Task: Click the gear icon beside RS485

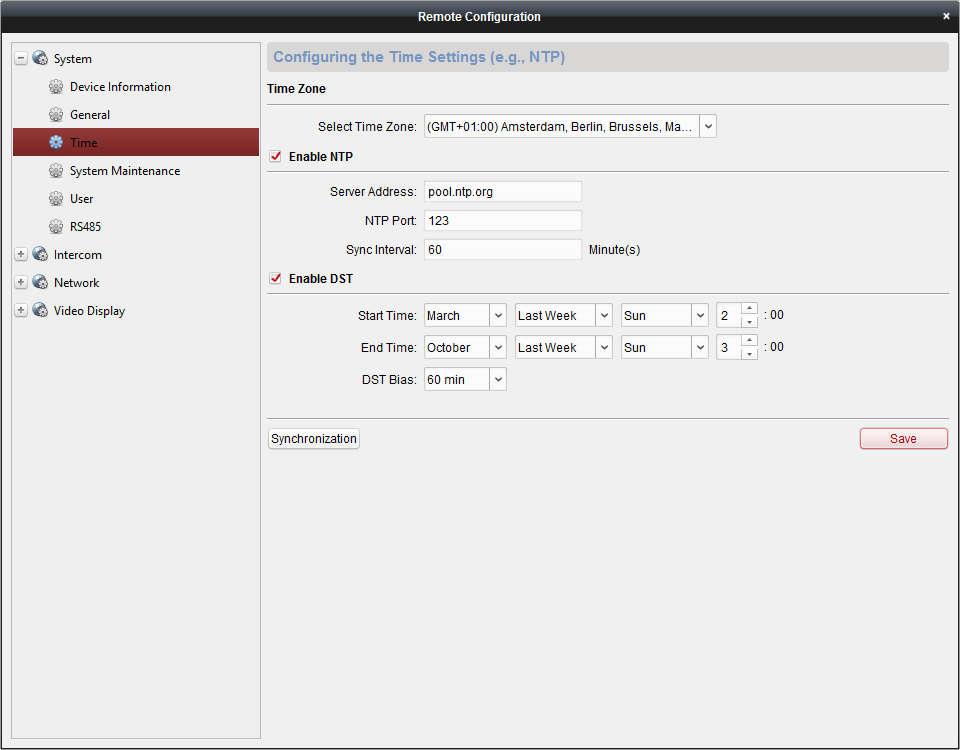Action: 56,227
